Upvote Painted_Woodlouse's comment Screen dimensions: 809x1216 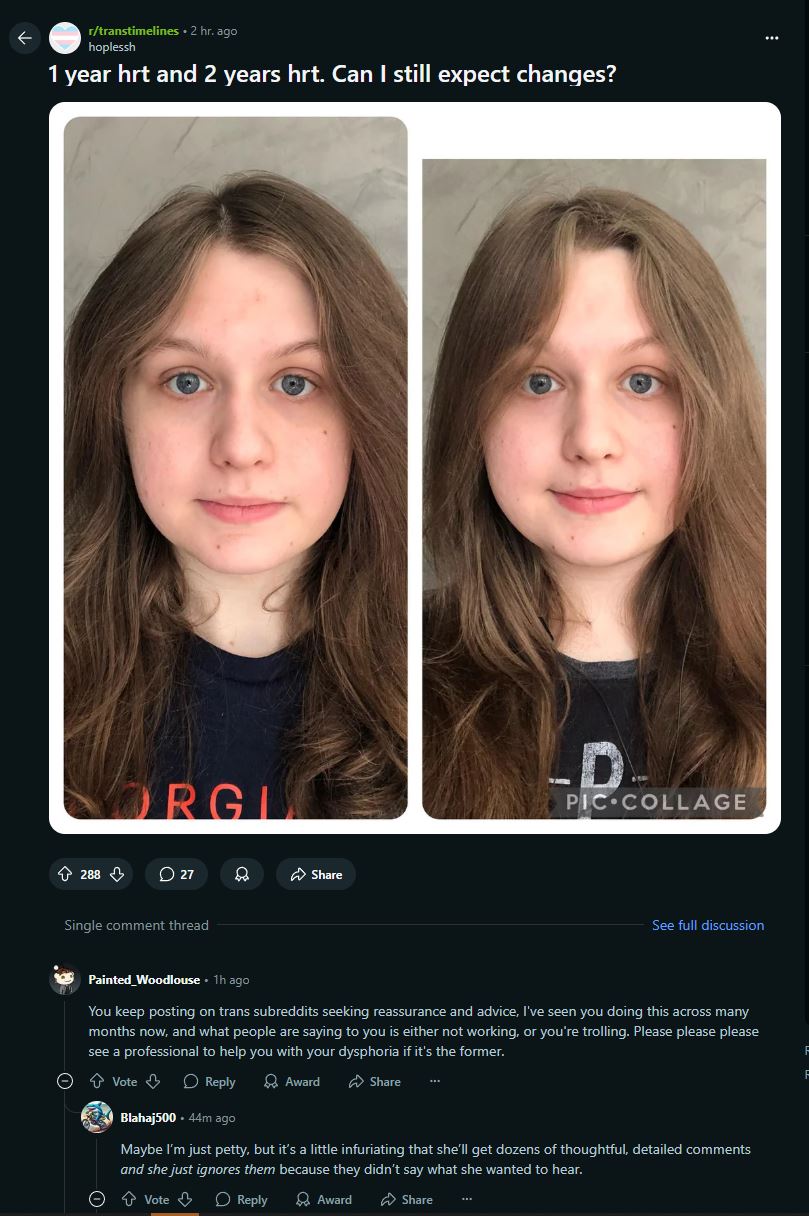[97, 1081]
